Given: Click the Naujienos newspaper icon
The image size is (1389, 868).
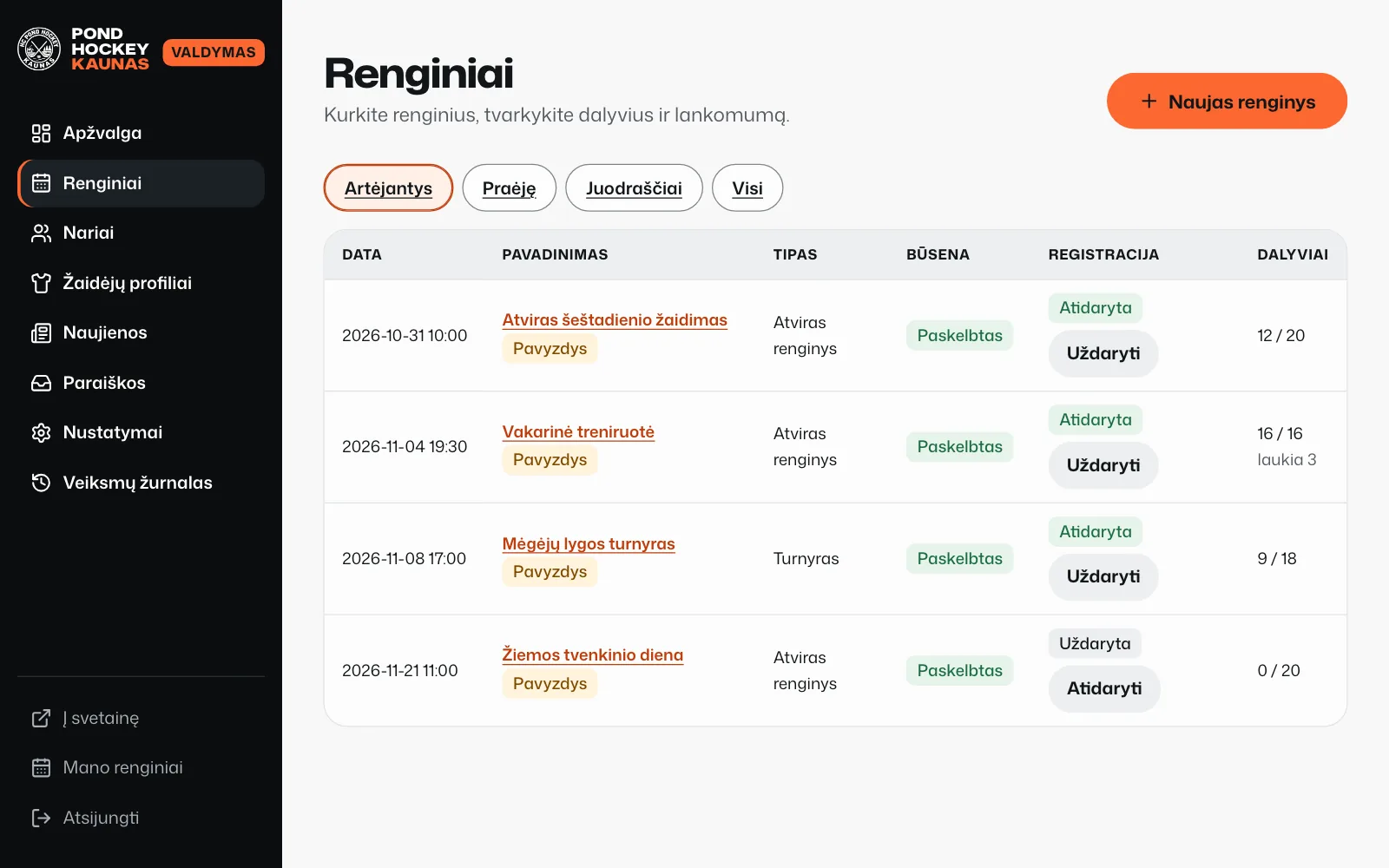Looking at the screenshot, I should pyautogui.click(x=41, y=332).
